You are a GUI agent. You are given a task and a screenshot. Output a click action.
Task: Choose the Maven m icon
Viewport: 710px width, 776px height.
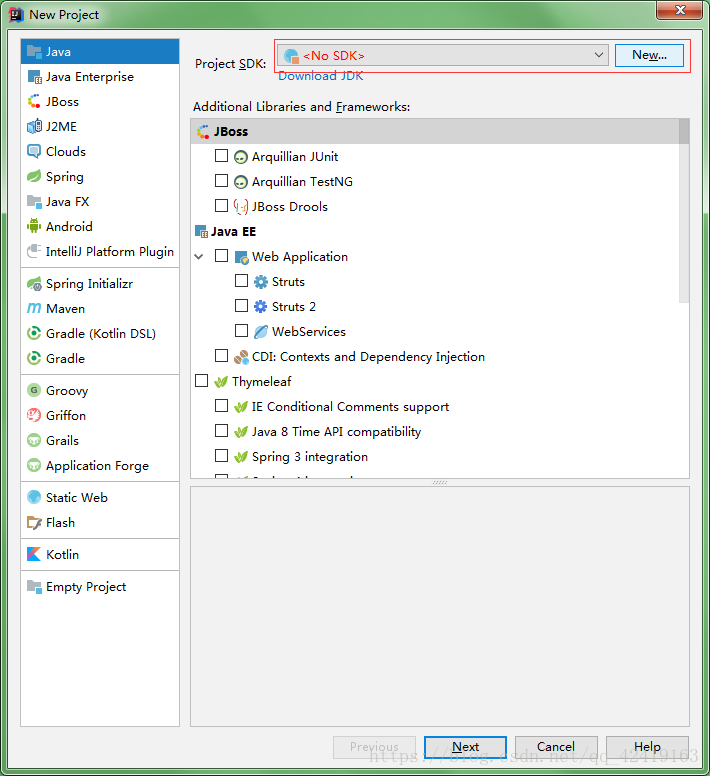pos(34,308)
